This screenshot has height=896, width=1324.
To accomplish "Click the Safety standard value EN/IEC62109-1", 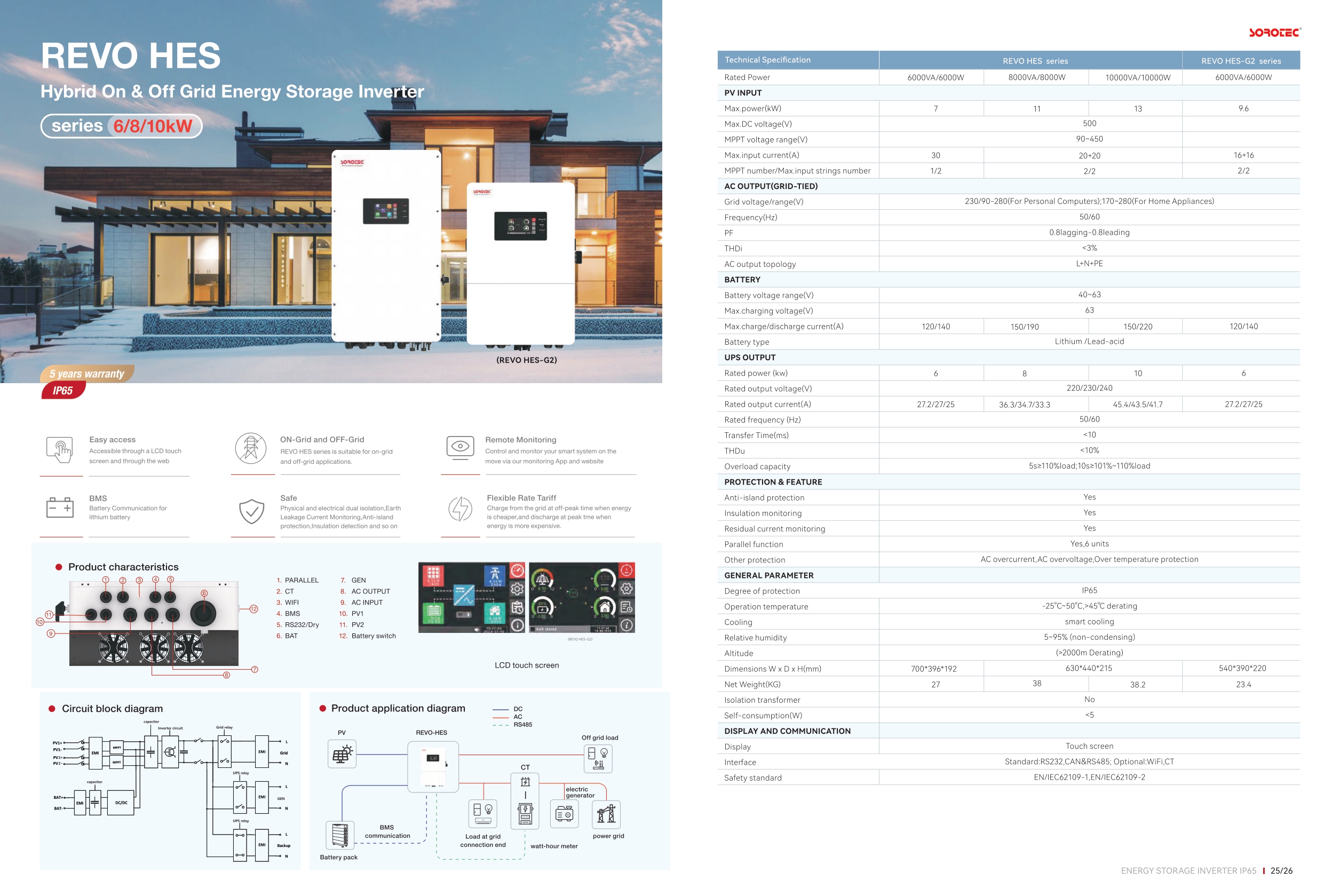I will coord(1089,778).
